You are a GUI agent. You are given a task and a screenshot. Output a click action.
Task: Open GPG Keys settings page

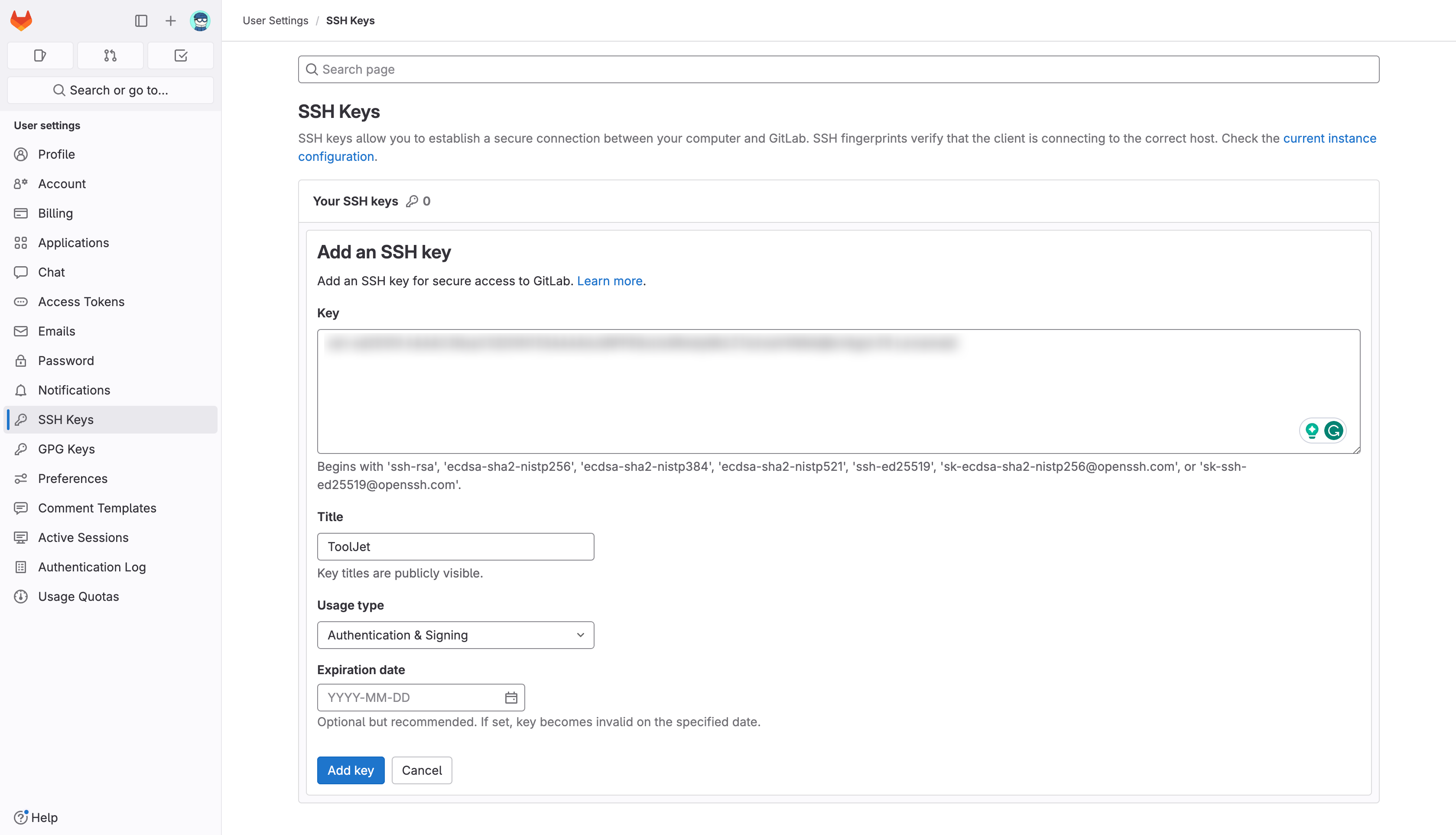pyautogui.click(x=66, y=449)
